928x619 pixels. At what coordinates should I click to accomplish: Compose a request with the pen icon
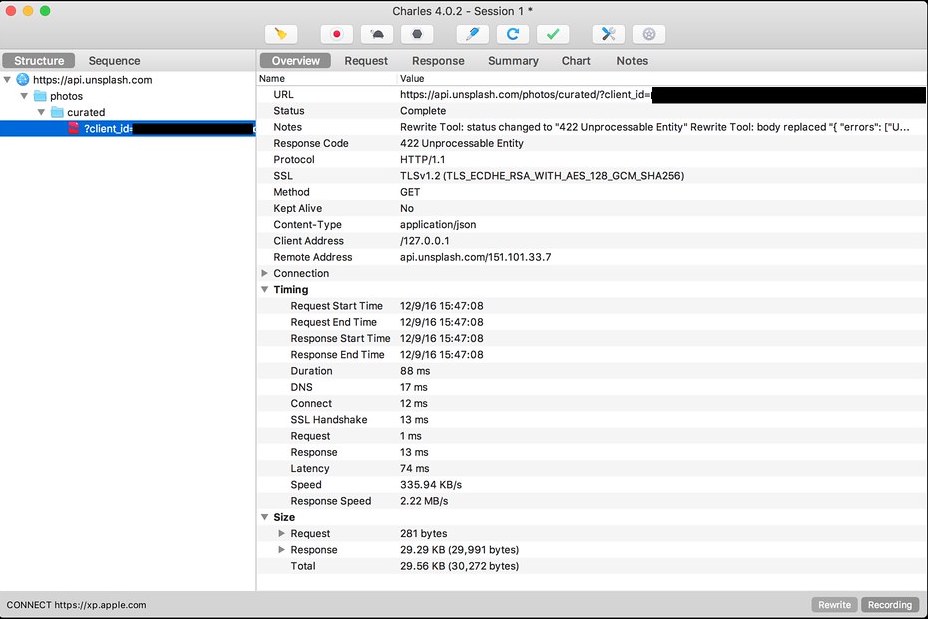coord(473,34)
